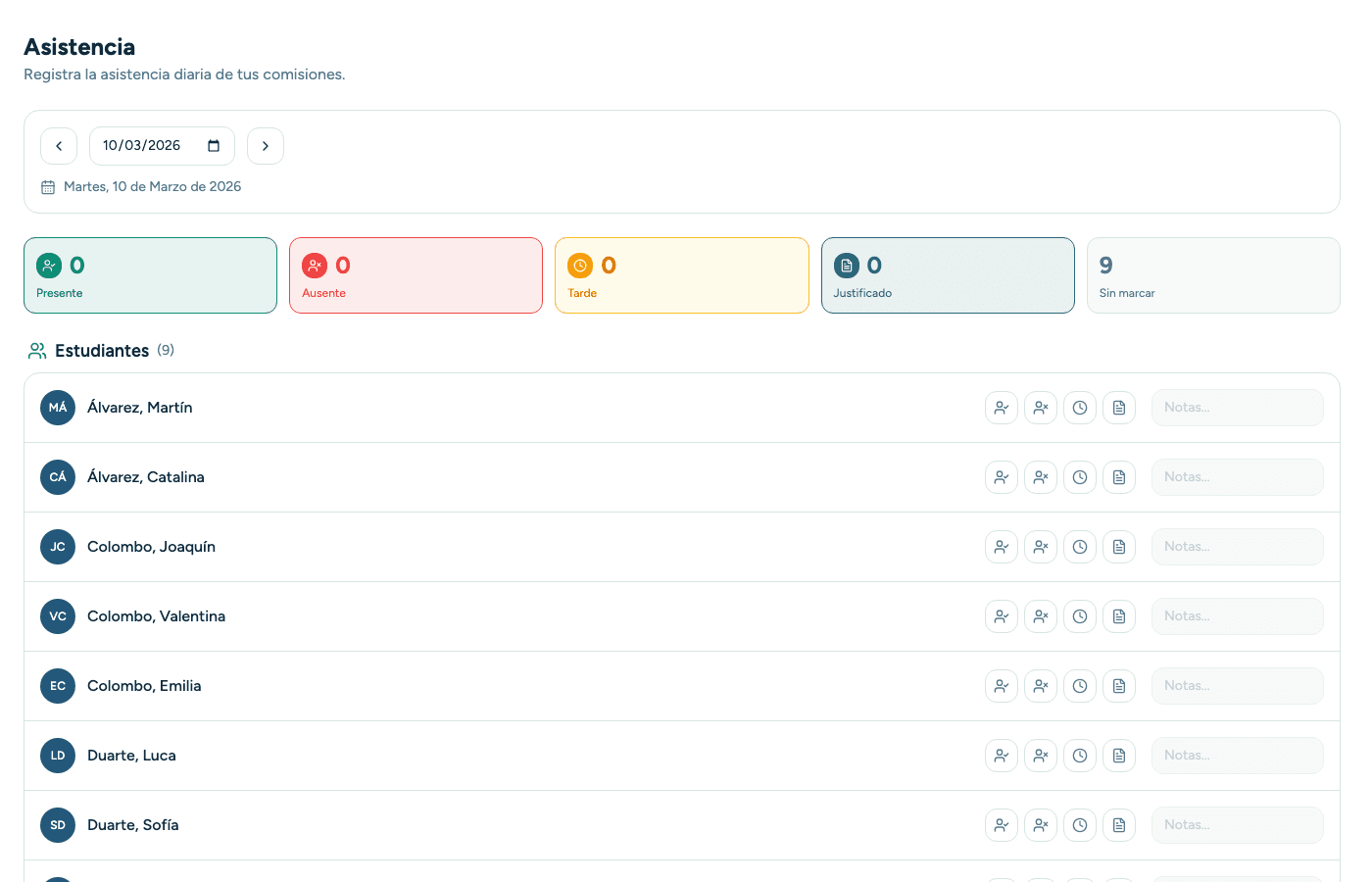The width and height of the screenshot is (1372, 882).
Task: Click the JC avatar for Colombo, Joaquín
Action: coord(58,547)
